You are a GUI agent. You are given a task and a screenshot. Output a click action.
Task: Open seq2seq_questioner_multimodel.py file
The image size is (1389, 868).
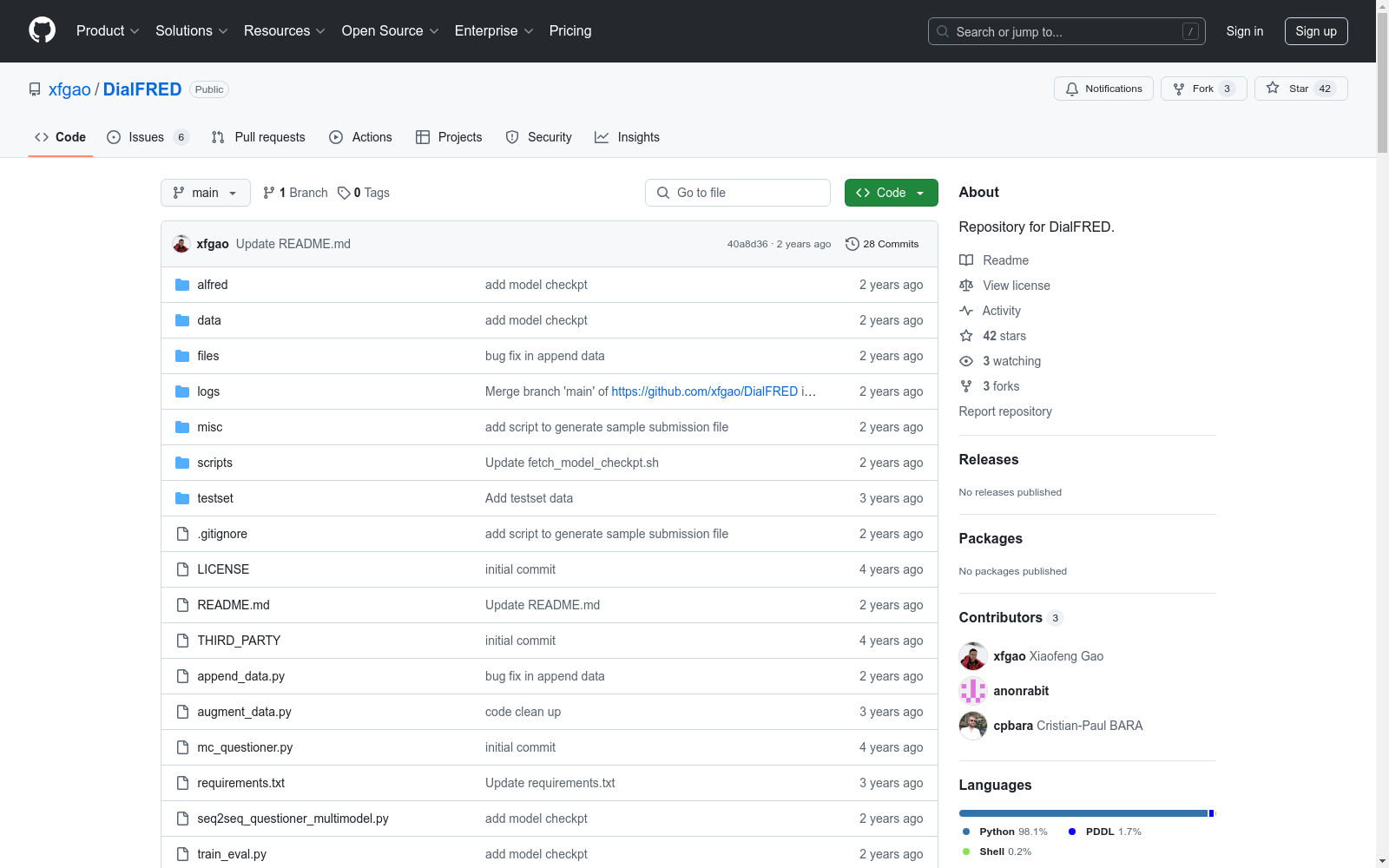pos(293,819)
